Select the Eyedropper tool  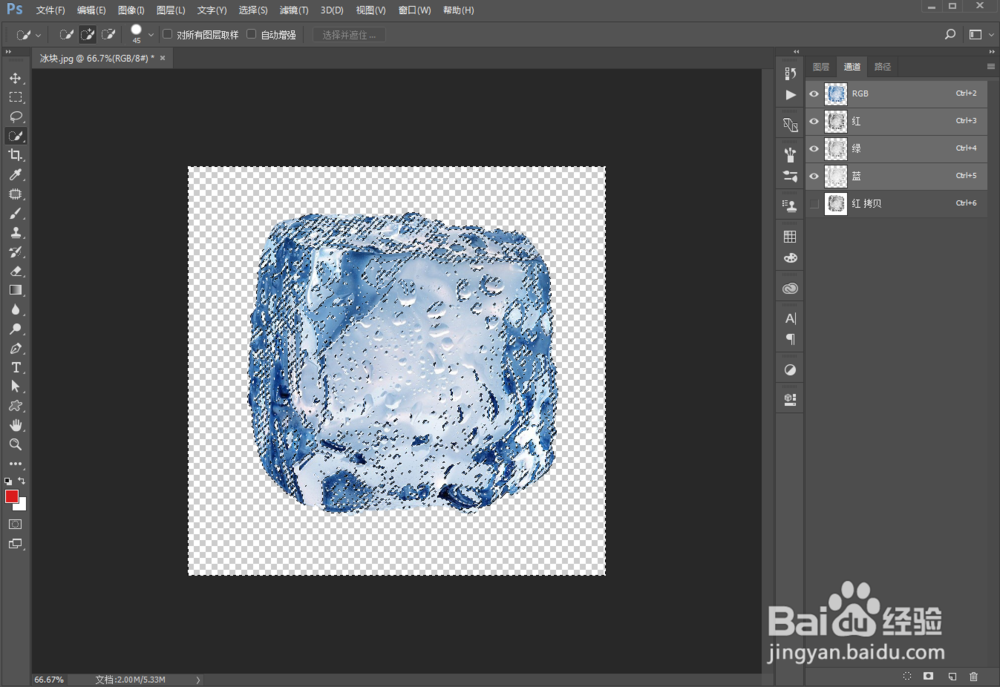click(x=15, y=174)
